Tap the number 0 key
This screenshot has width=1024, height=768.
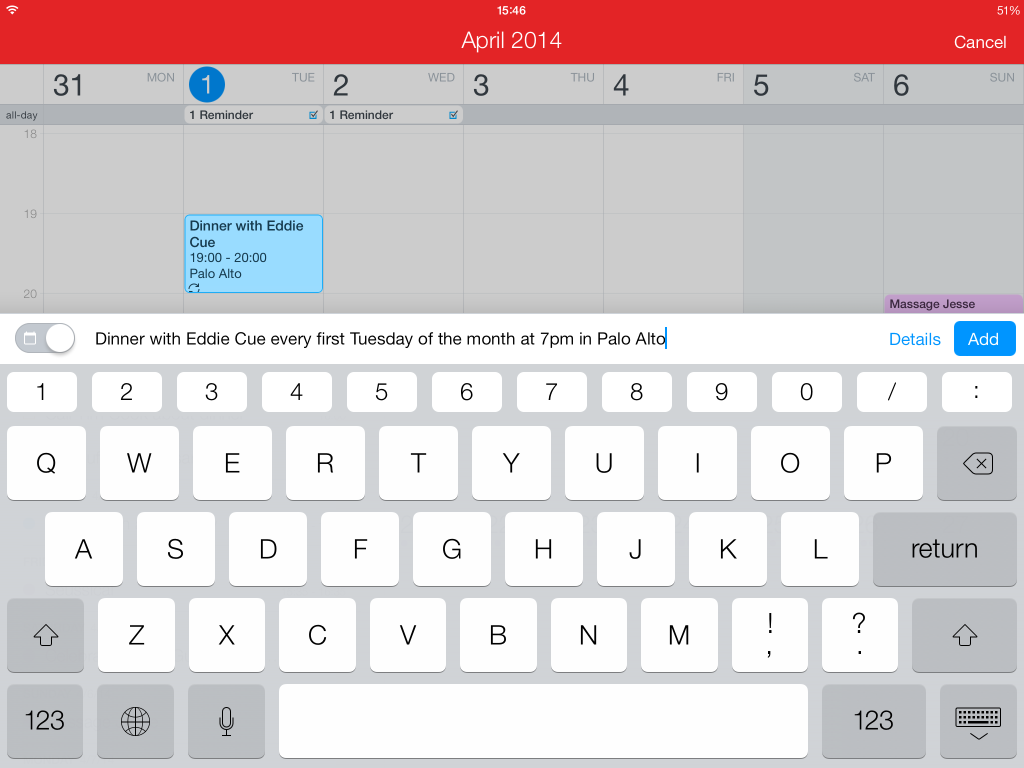[x=807, y=392]
